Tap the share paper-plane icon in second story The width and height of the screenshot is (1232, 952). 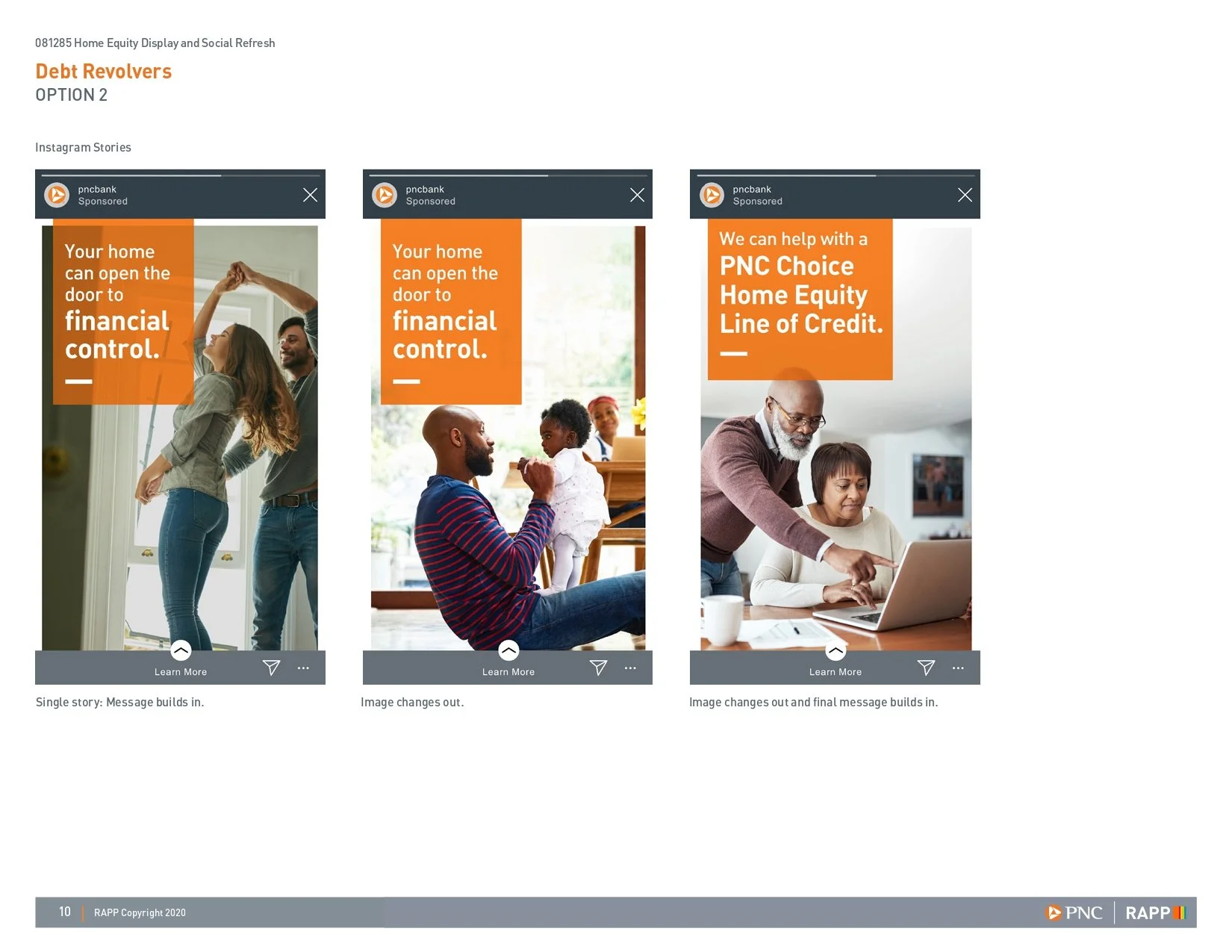(x=598, y=668)
